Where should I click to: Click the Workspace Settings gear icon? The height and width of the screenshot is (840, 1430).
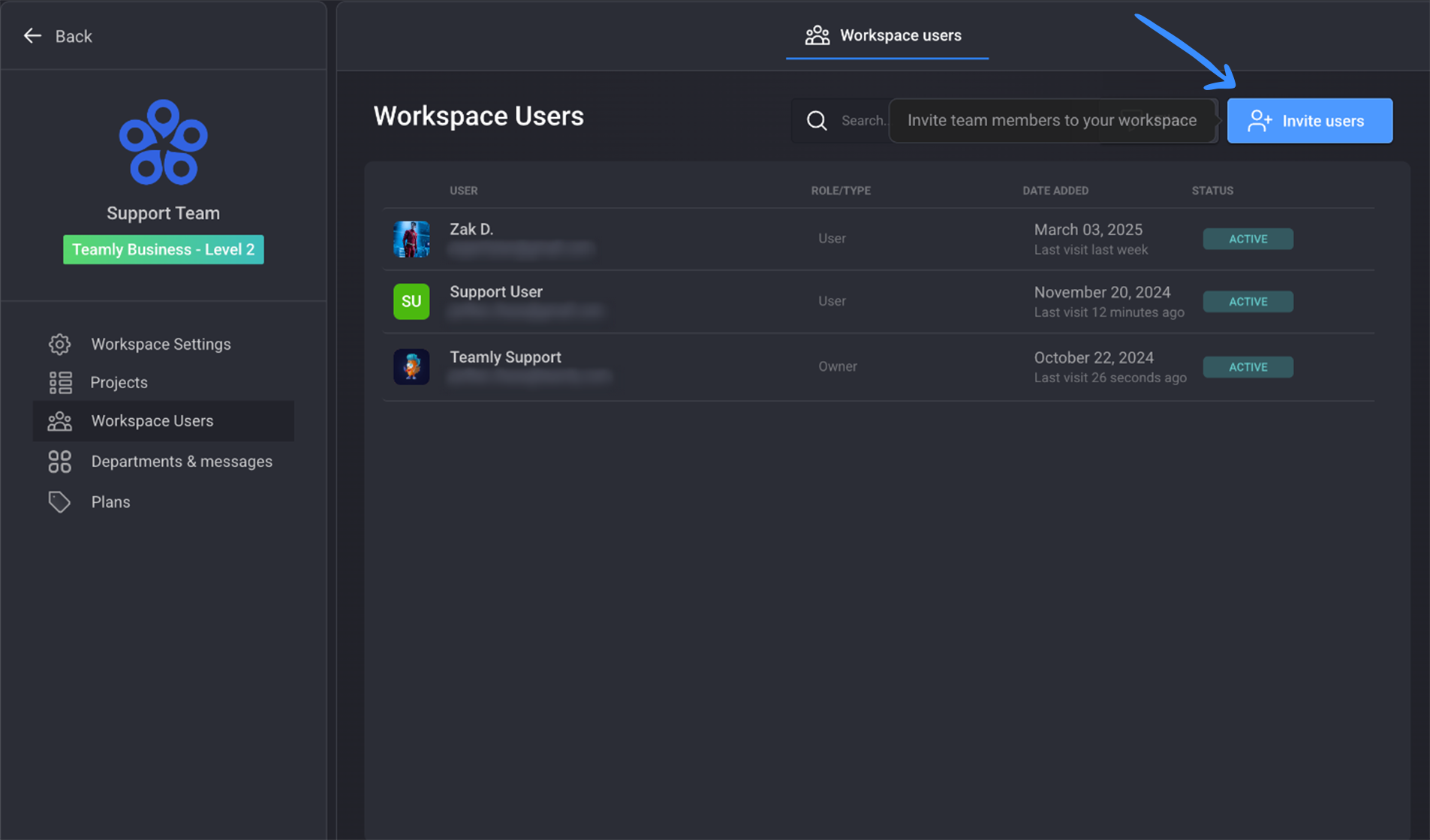(59, 344)
